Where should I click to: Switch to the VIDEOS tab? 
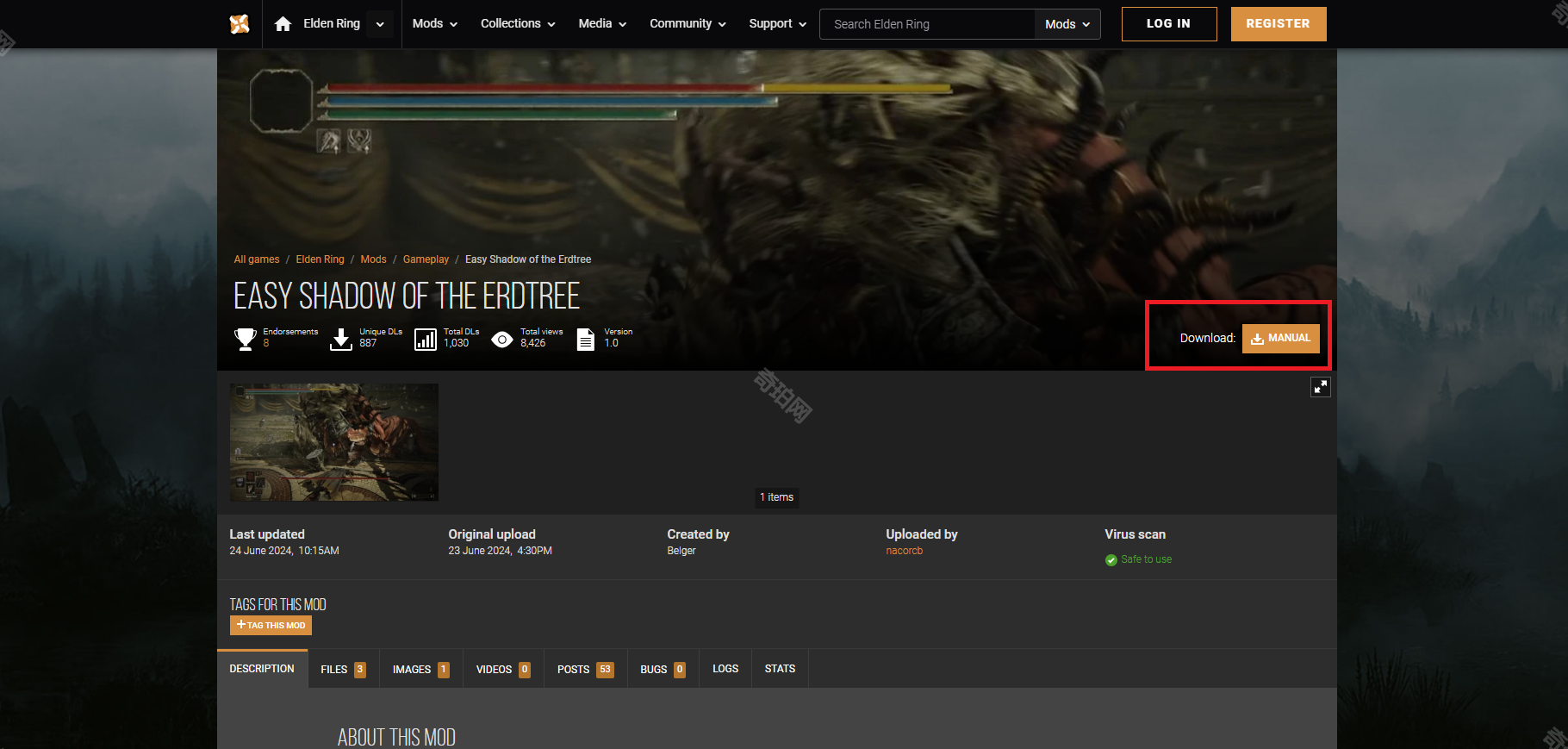pyautogui.click(x=503, y=669)
